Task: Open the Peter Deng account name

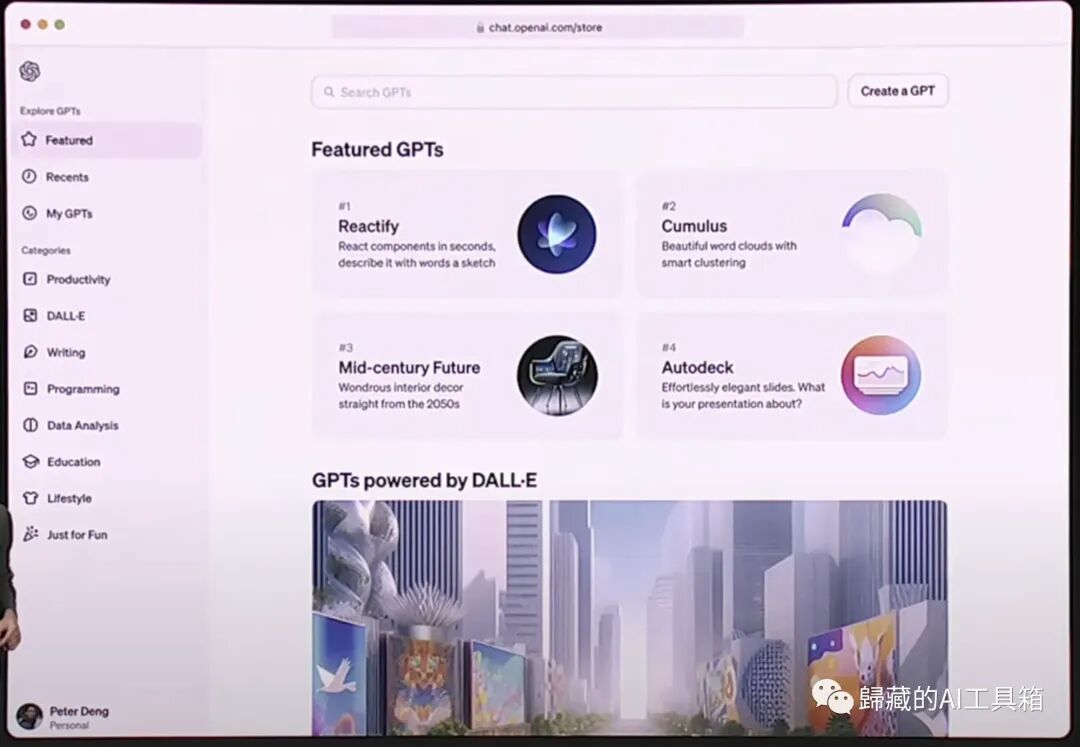Action: pos(79,711)
